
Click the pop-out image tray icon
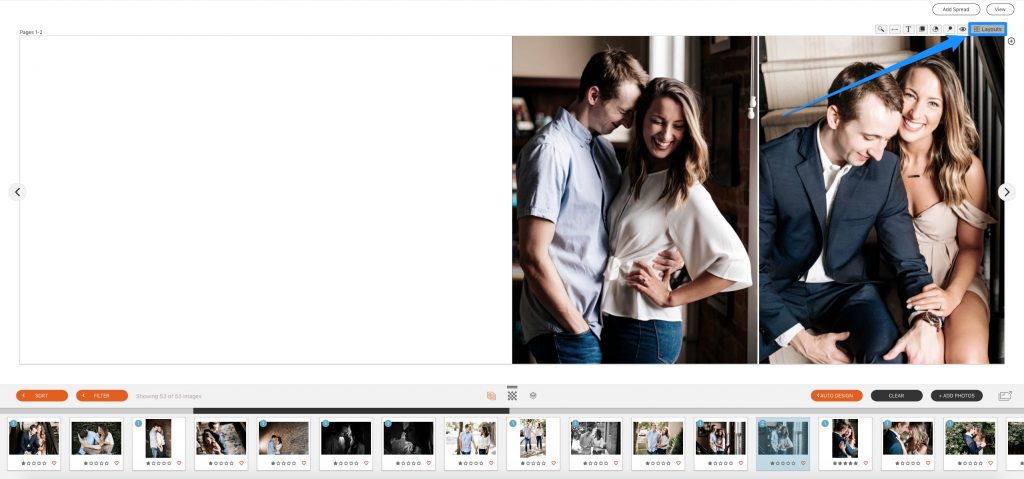(x=1005, y=396)
